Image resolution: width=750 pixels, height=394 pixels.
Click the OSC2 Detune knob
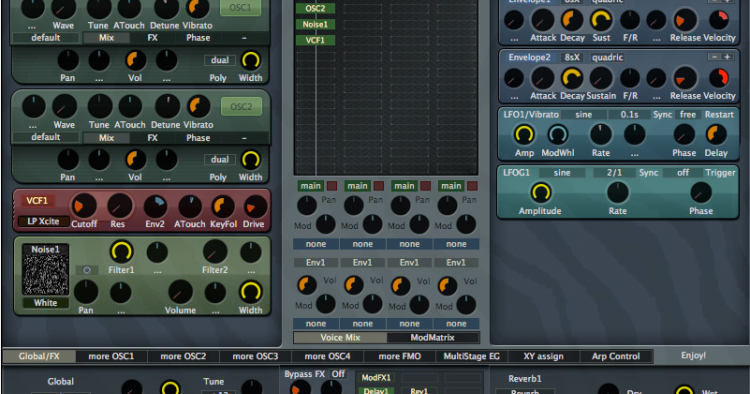(x=166, y=106)
